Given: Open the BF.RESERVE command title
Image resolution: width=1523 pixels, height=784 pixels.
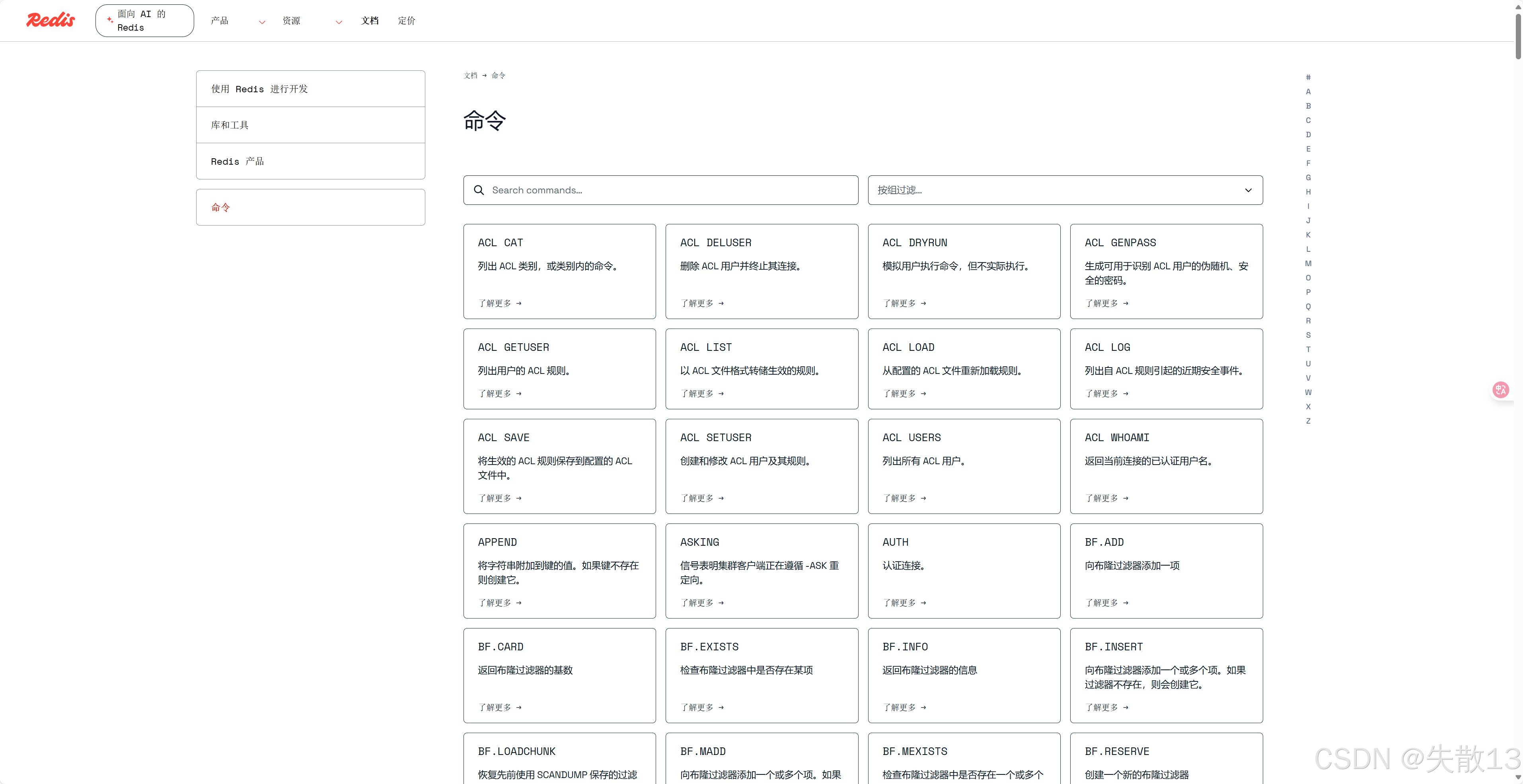Looking at the screenshot, I should coord(1117,751).
